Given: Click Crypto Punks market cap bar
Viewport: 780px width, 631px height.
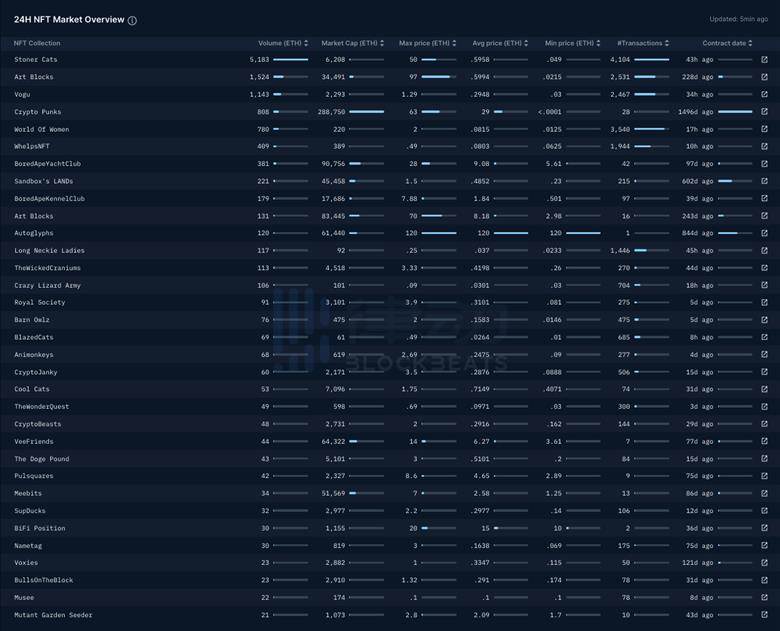Looking at the screenshot, I should 367,112.
